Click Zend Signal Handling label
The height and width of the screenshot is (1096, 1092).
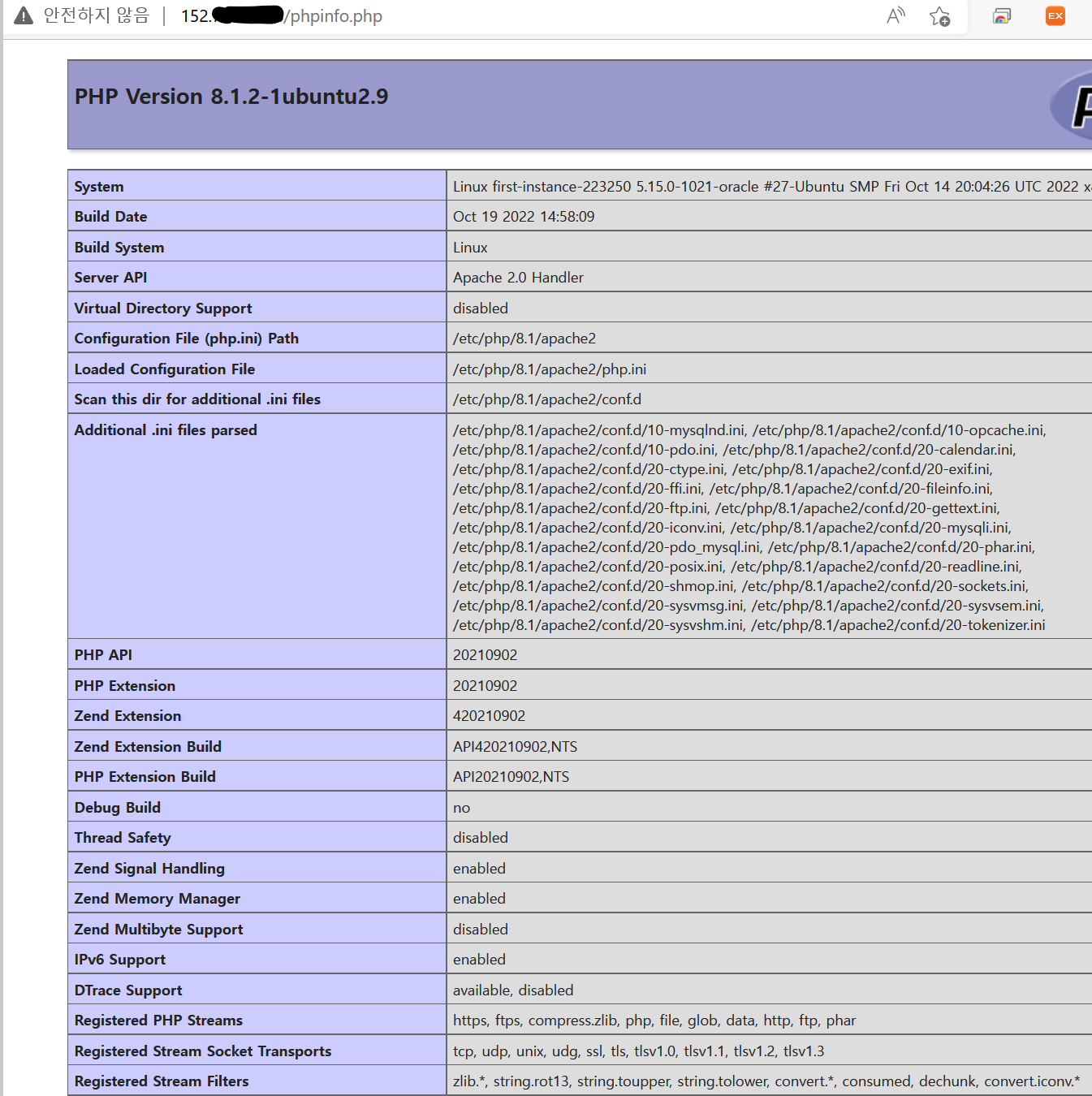149,869
